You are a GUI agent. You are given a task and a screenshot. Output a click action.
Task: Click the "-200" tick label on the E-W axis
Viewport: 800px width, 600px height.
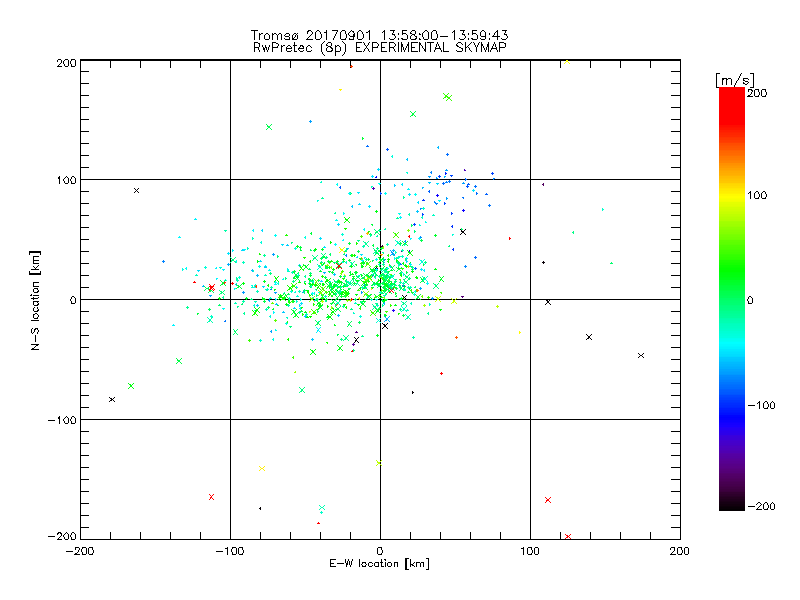(80, 551)
